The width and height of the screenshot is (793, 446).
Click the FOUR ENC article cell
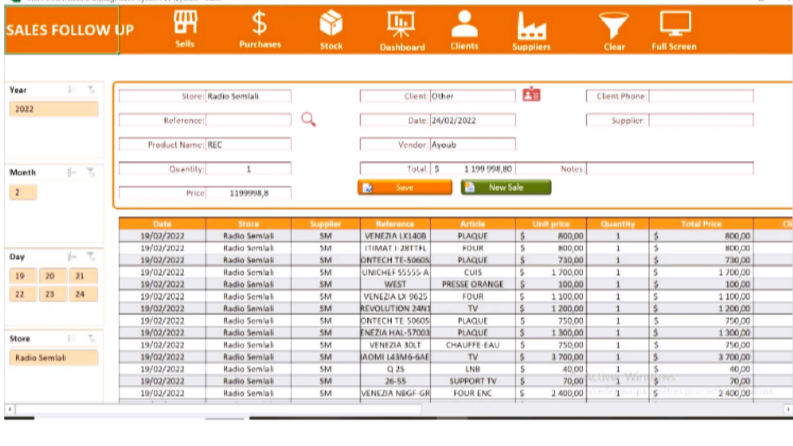click(472, 393)
